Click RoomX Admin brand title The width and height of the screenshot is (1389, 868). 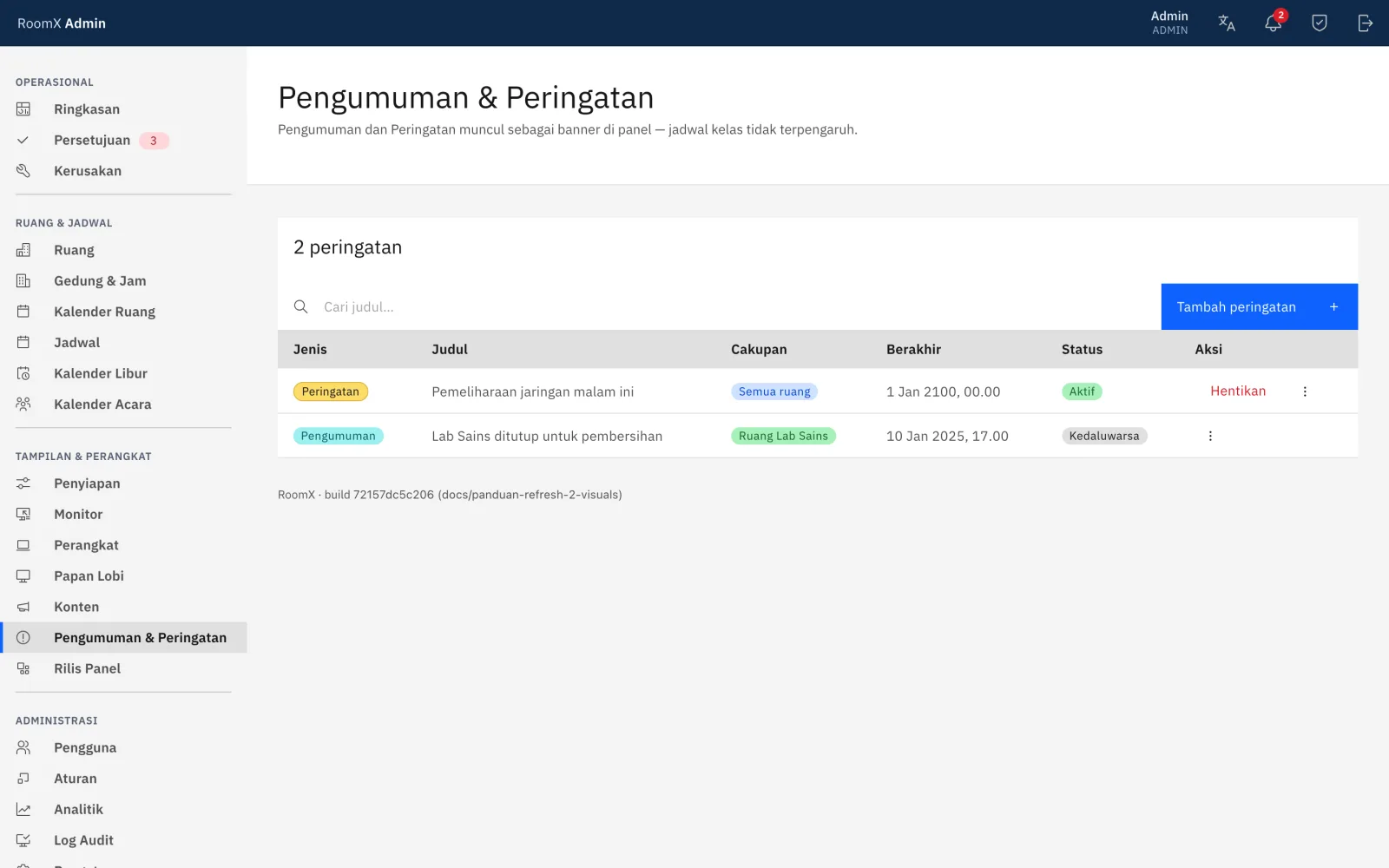point(62,23)
